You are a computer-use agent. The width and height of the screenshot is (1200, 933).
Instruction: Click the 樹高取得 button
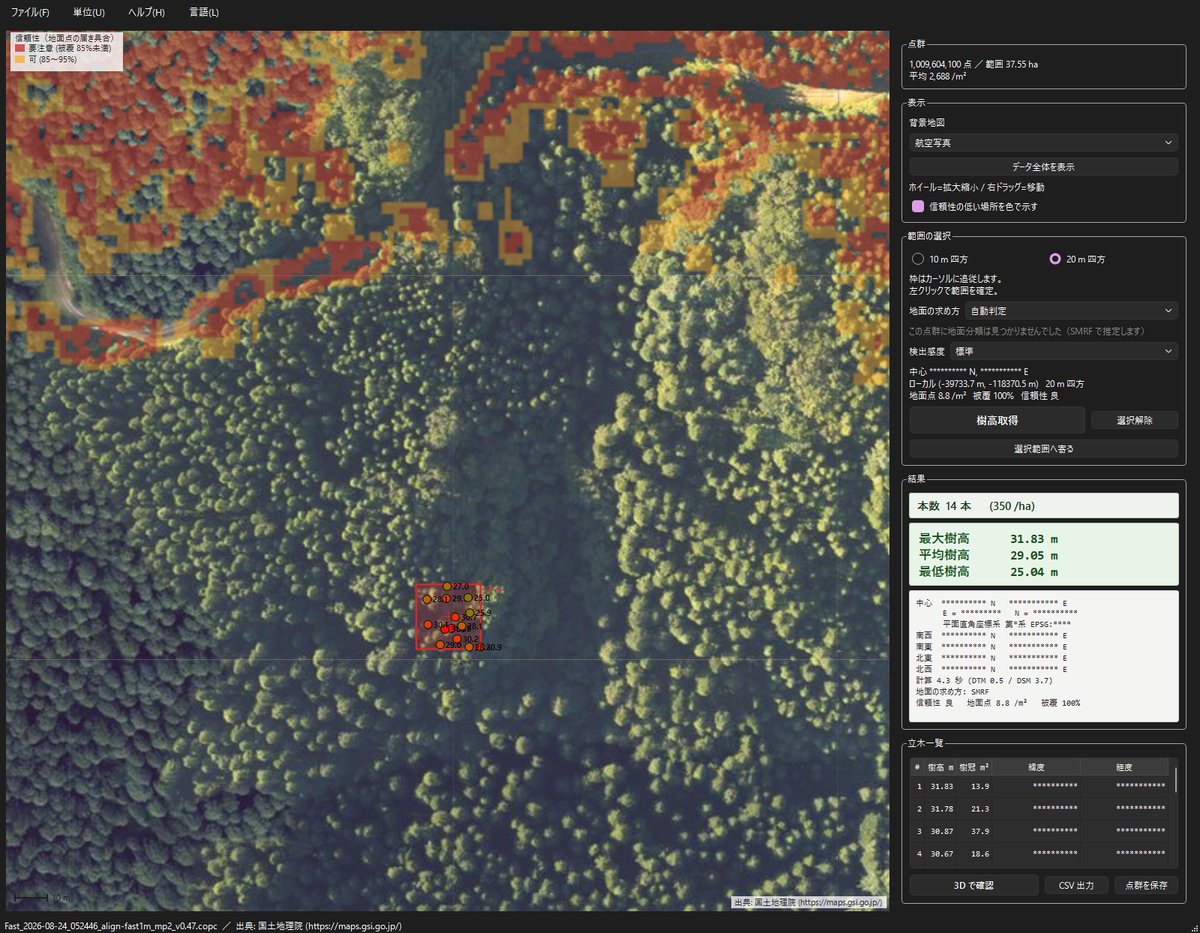tap(997, 420)
